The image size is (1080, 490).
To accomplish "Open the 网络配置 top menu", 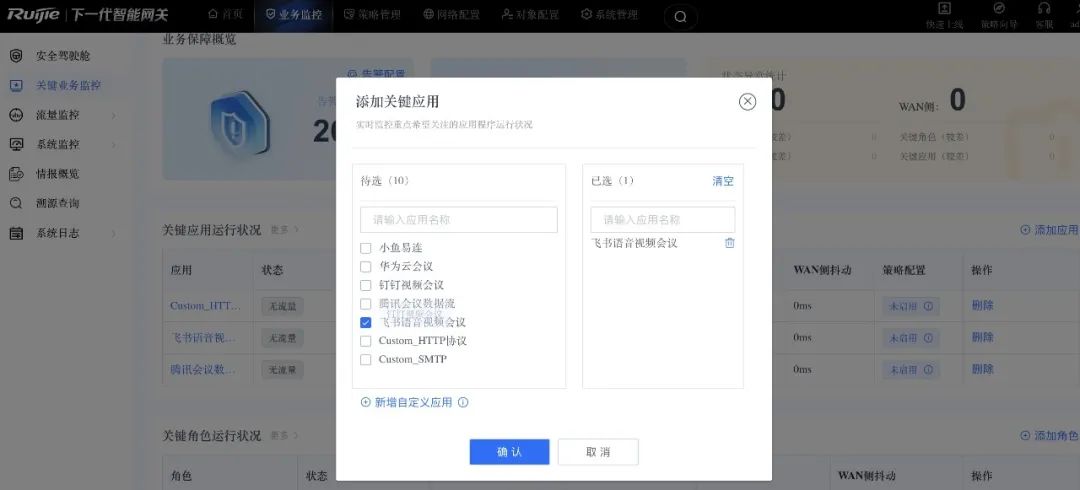I will point(452,14).
